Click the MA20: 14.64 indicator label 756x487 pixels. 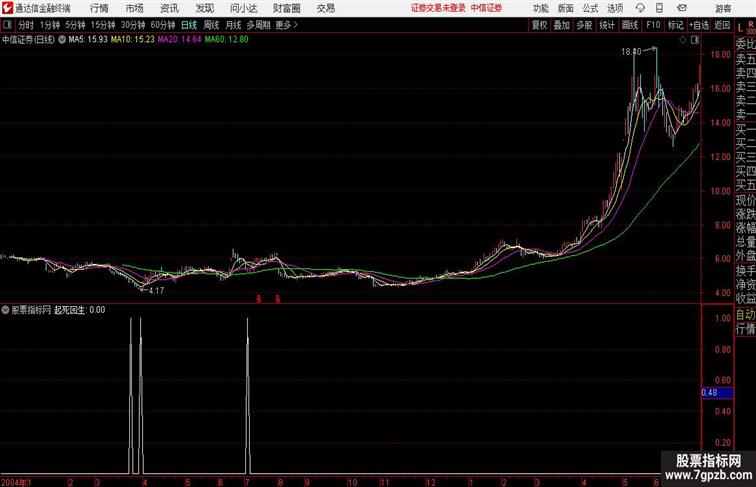pos(179,40)
